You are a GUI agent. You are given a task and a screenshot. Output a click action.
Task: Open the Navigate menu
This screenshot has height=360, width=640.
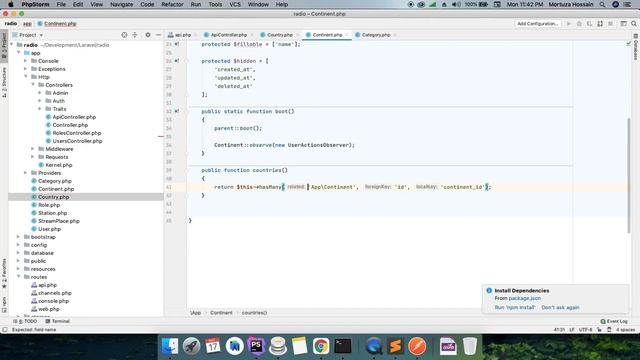click(122, 4)
